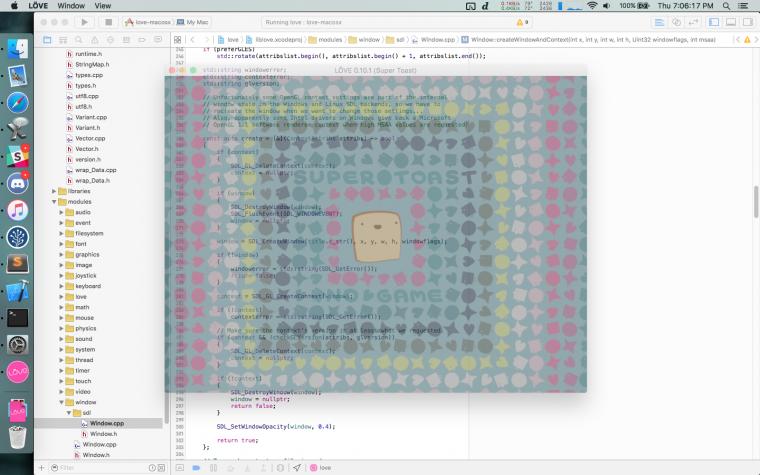Toggle recent files filter in navigator
Viewport: 760px width, 475px height.
pos(152,468)
